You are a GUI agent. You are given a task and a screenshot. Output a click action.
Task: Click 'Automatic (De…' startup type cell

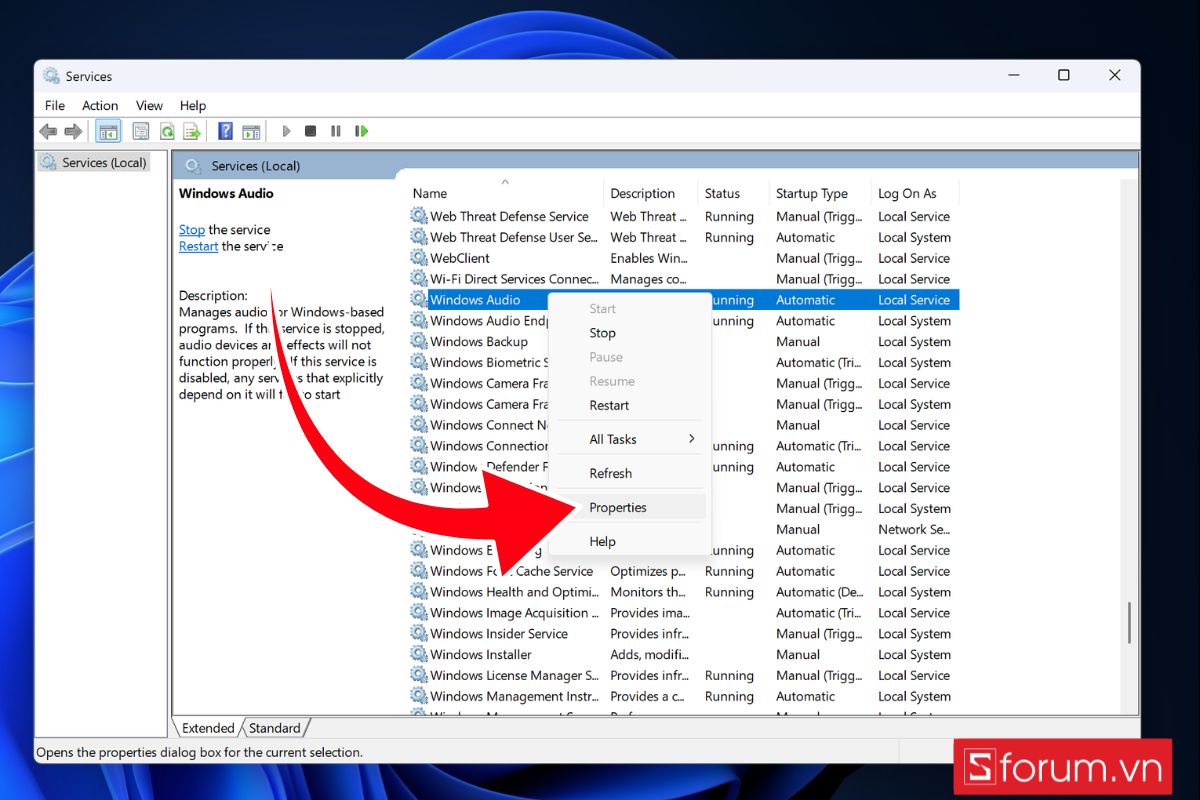[819, 592]
